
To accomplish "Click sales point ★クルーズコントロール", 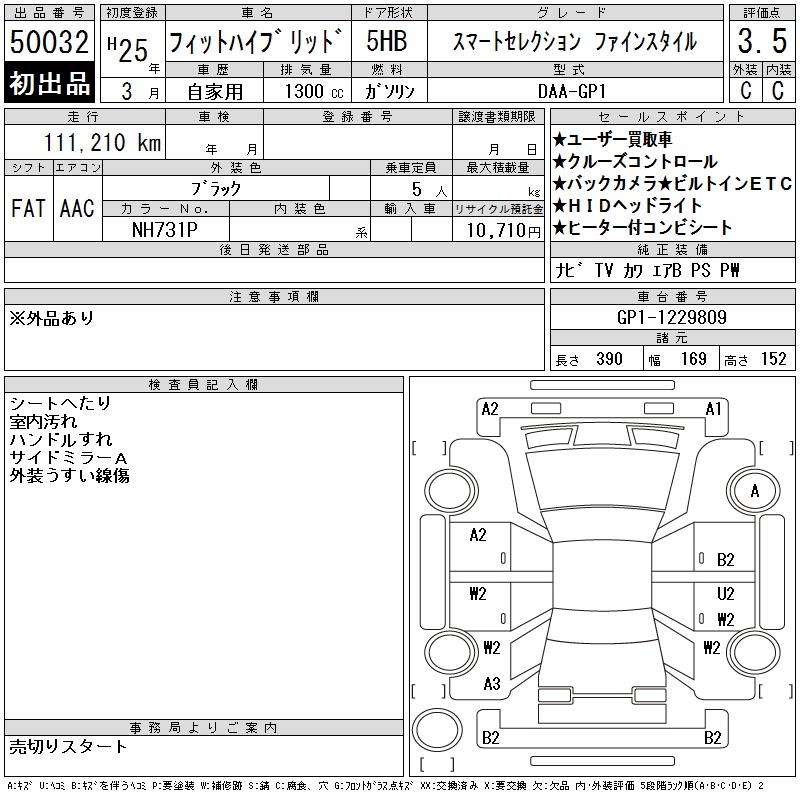I will 635,161.
